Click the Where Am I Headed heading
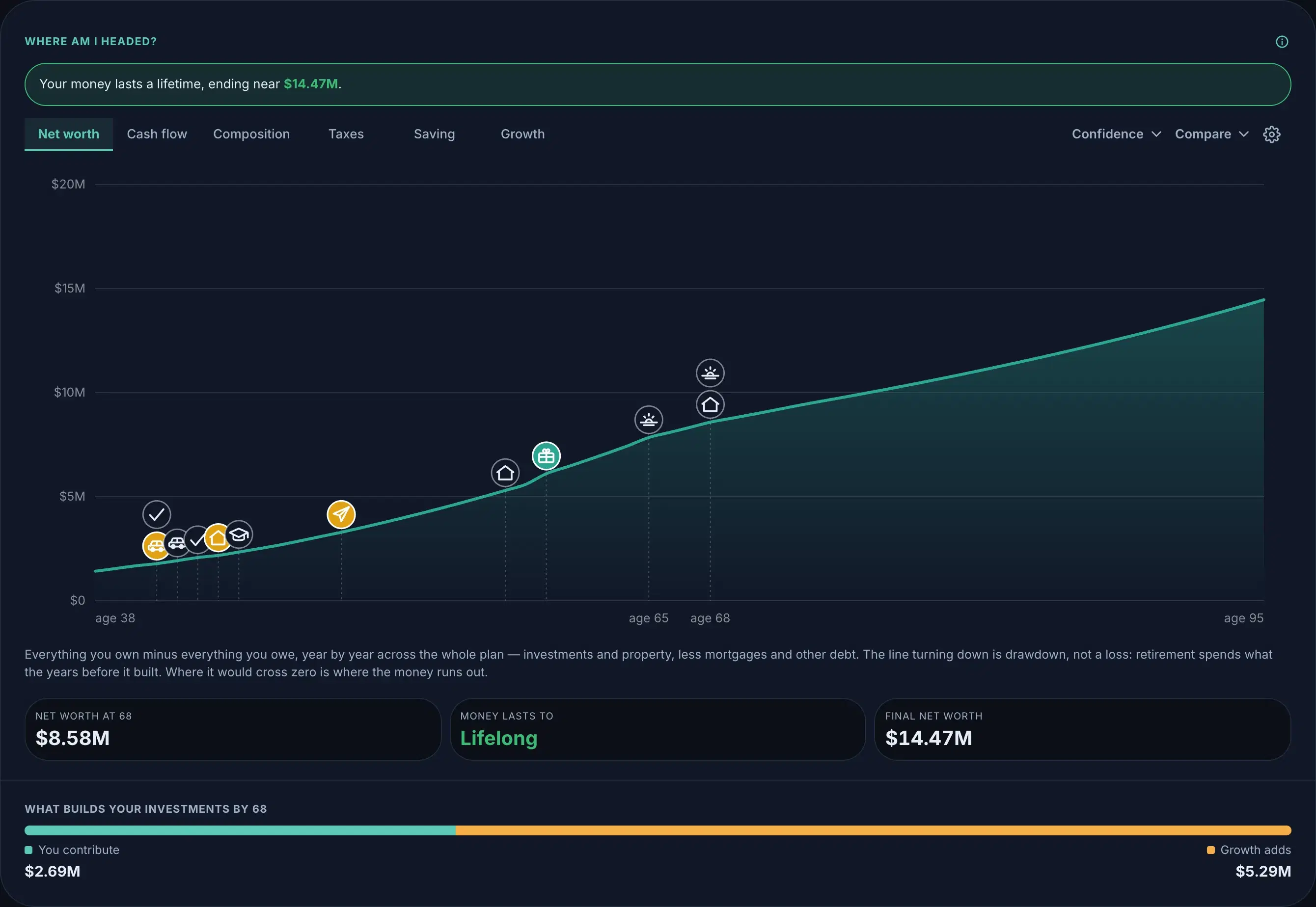 (90, 42)
